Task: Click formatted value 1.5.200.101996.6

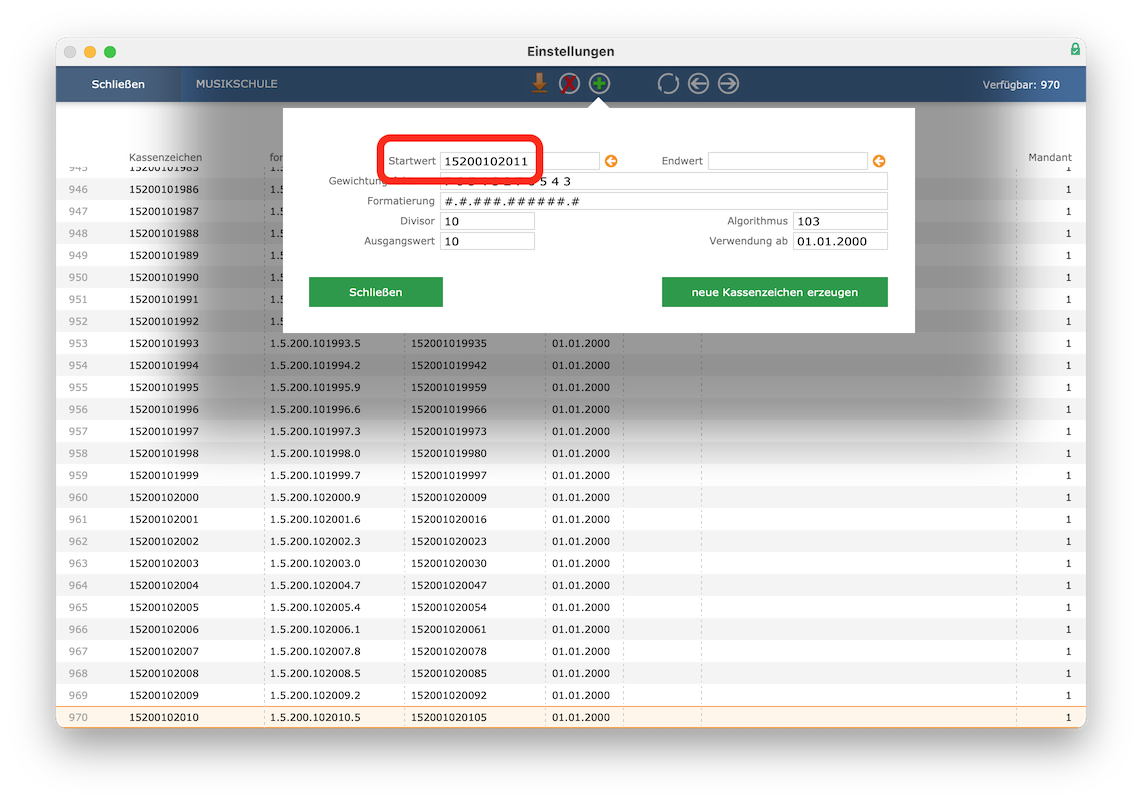Action: pos(315,409)
